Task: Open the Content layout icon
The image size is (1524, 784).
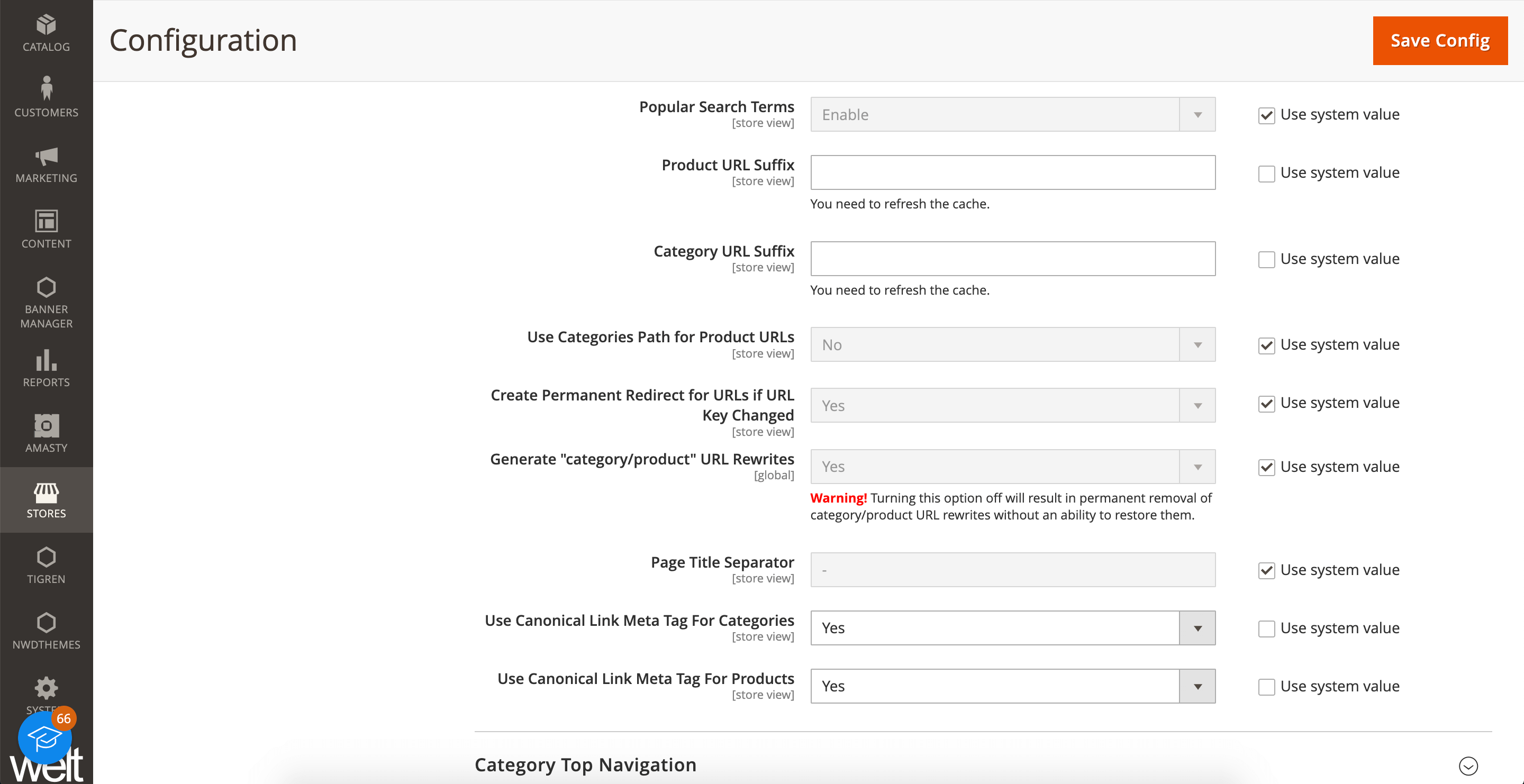Action: click(46, 221)
